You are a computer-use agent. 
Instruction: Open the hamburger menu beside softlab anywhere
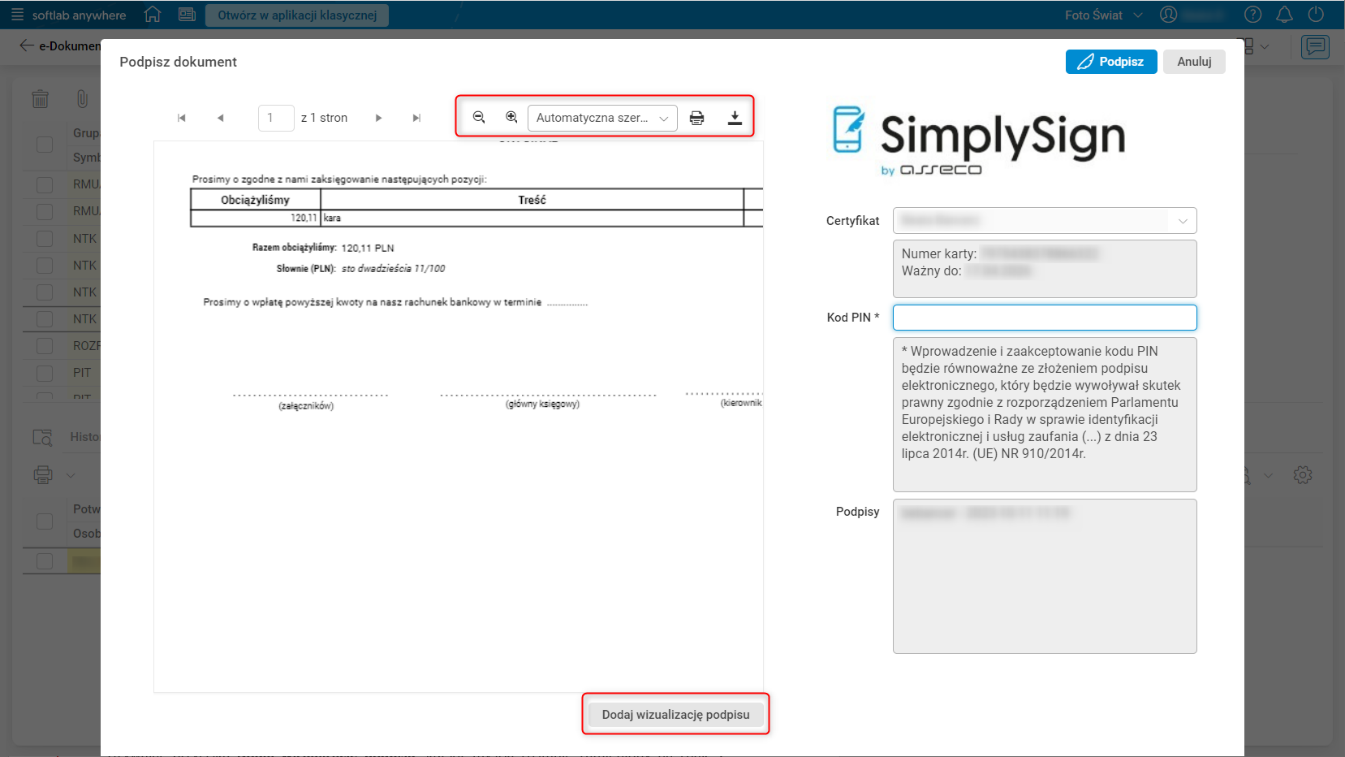coord(17,15)
